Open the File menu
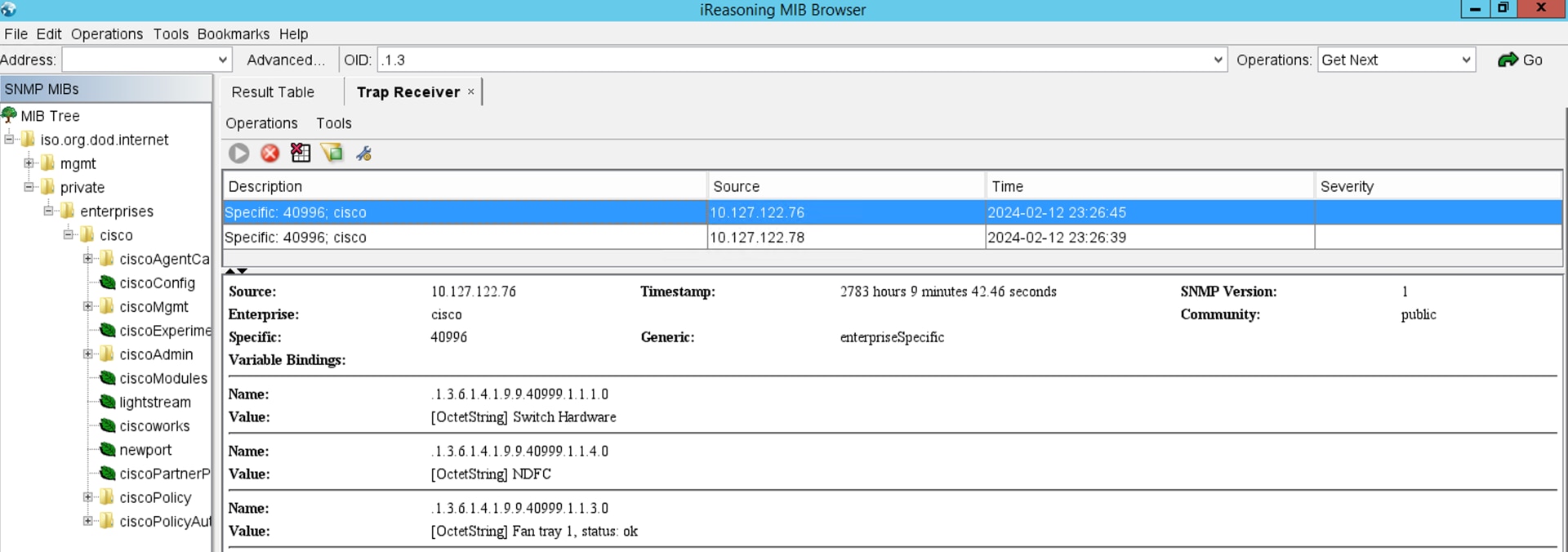The image size is (1568, 552). pos(16,33)
